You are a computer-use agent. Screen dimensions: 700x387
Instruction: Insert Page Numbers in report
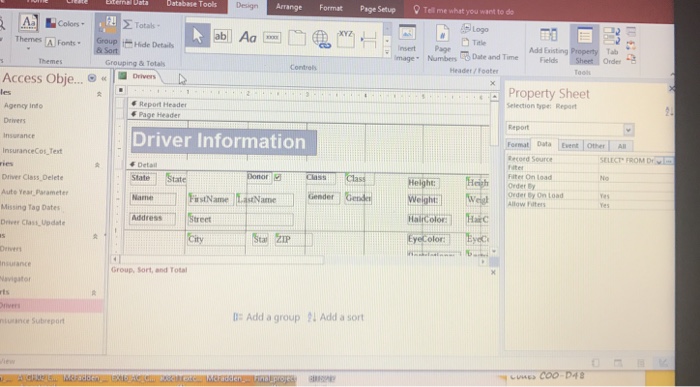442,43
